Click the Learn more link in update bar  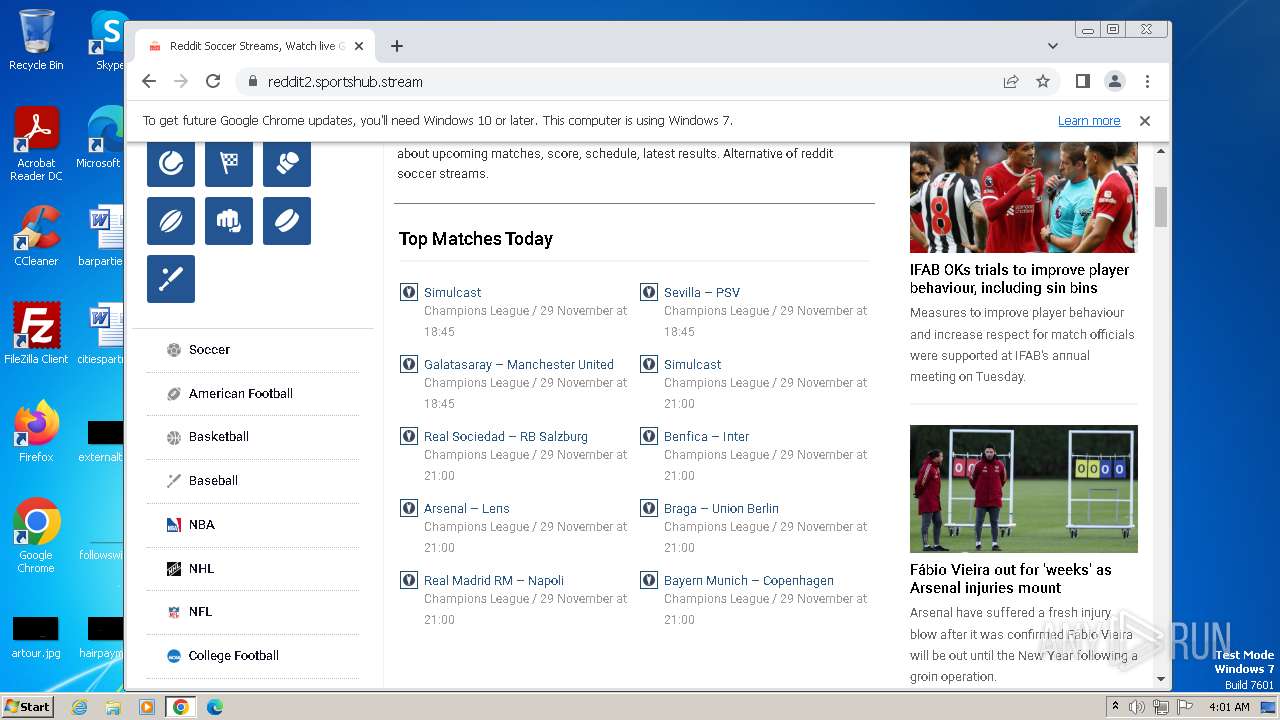[x=1089, y=121]
